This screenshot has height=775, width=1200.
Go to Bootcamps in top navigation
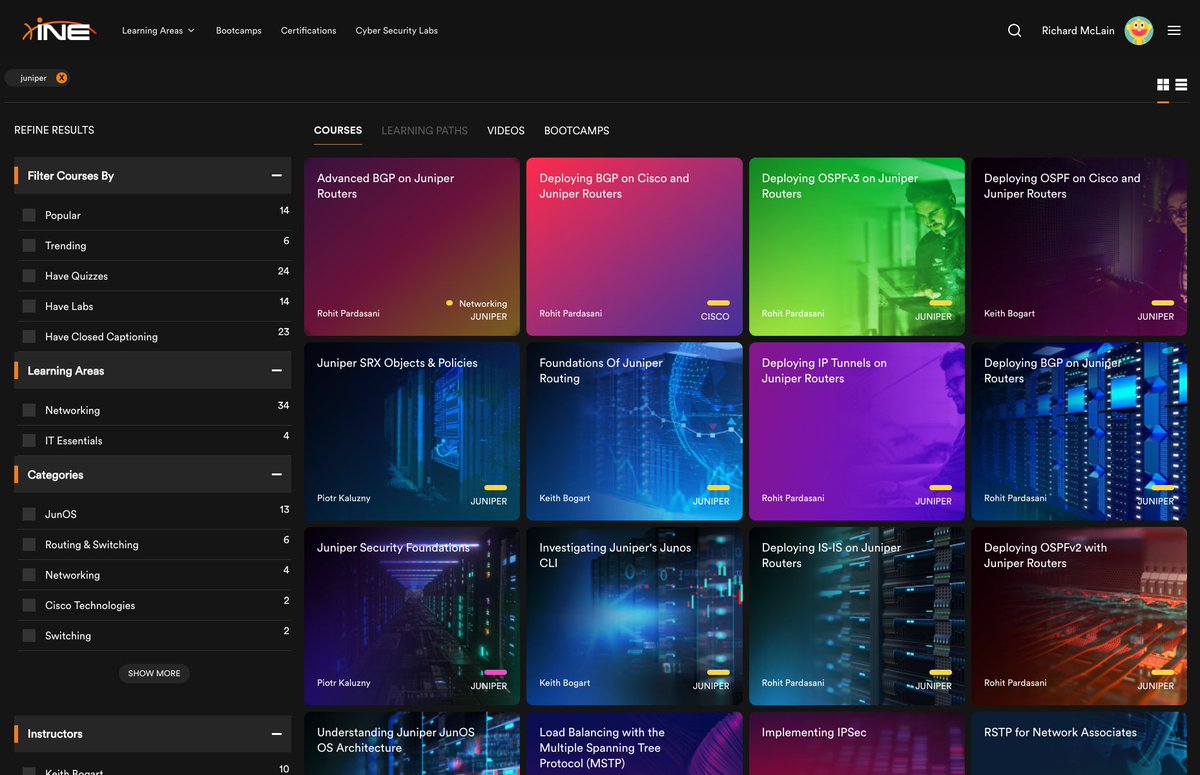coord(238,31)
